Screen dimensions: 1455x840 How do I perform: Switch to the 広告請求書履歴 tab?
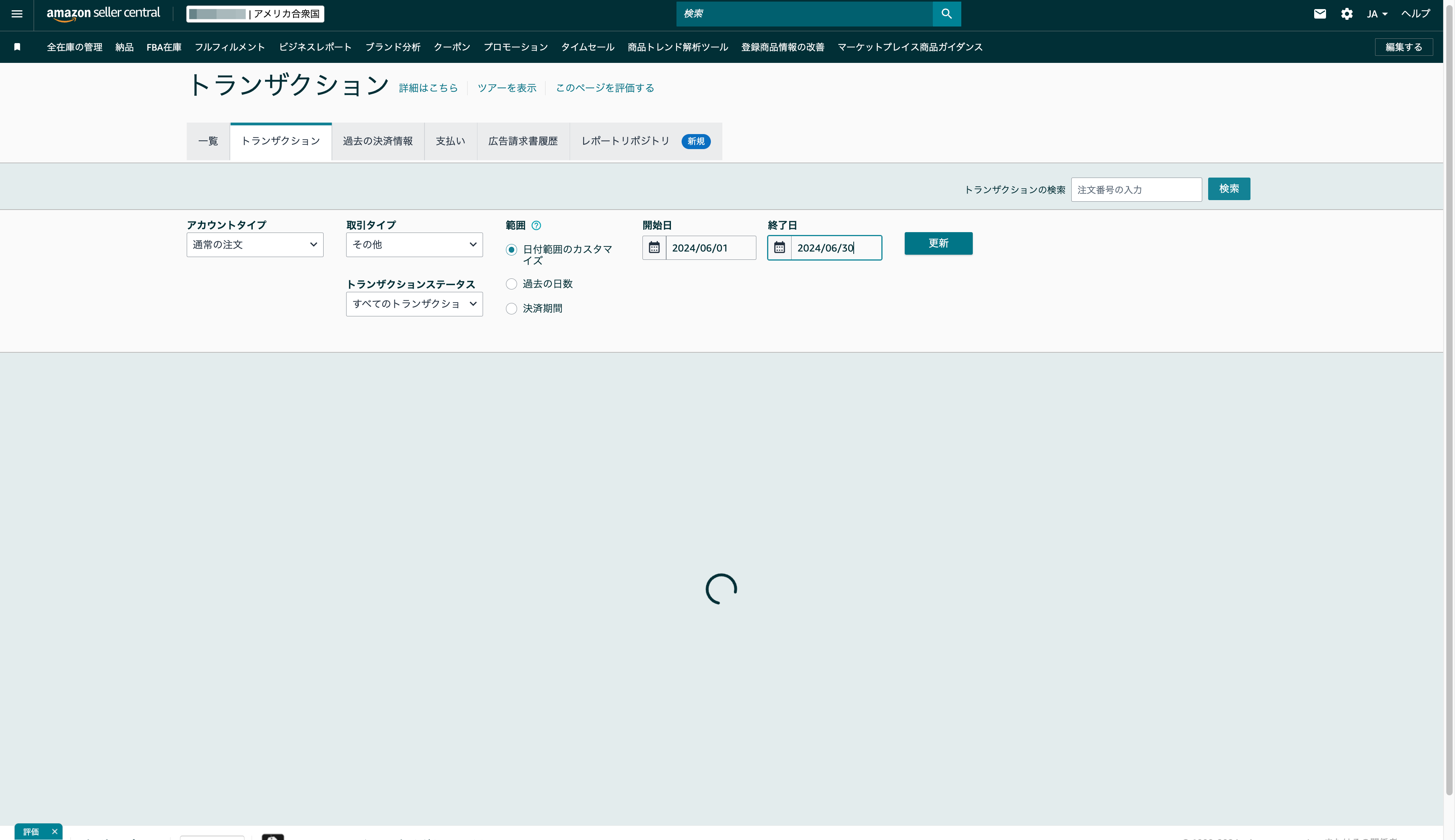click(x=523, y=141)
